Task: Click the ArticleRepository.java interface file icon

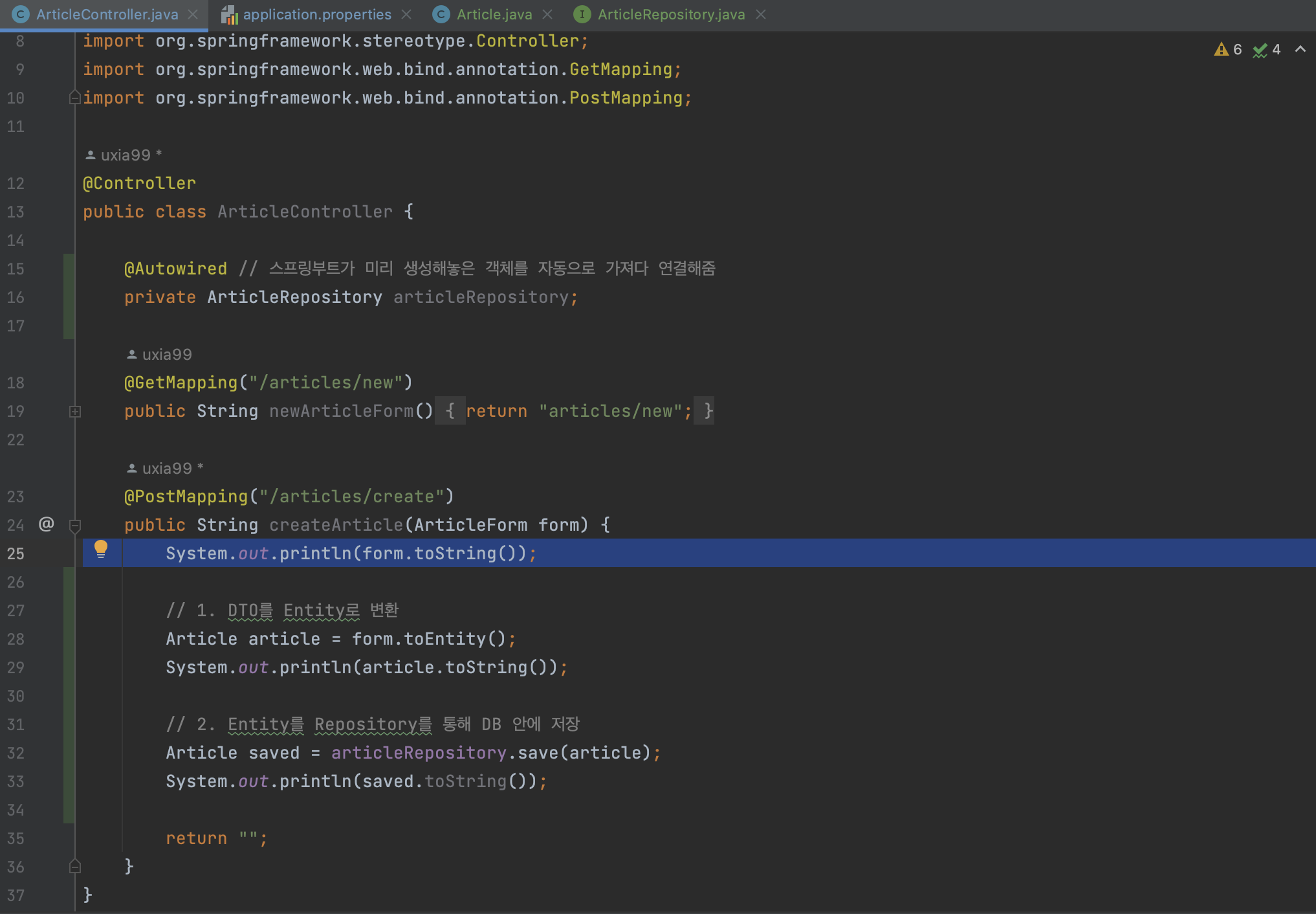Action: pyautogui.click(x=582, y=14)
